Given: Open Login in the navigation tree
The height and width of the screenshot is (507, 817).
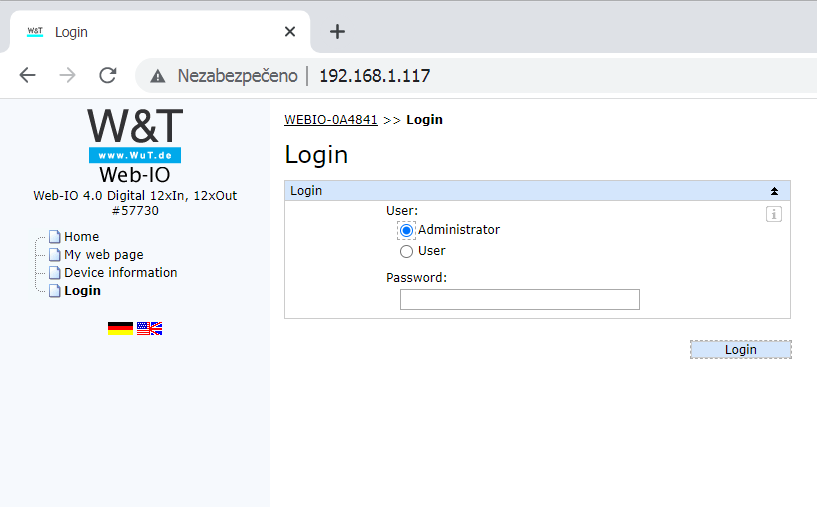Looking at the screenshot, I should pos(82,291).
